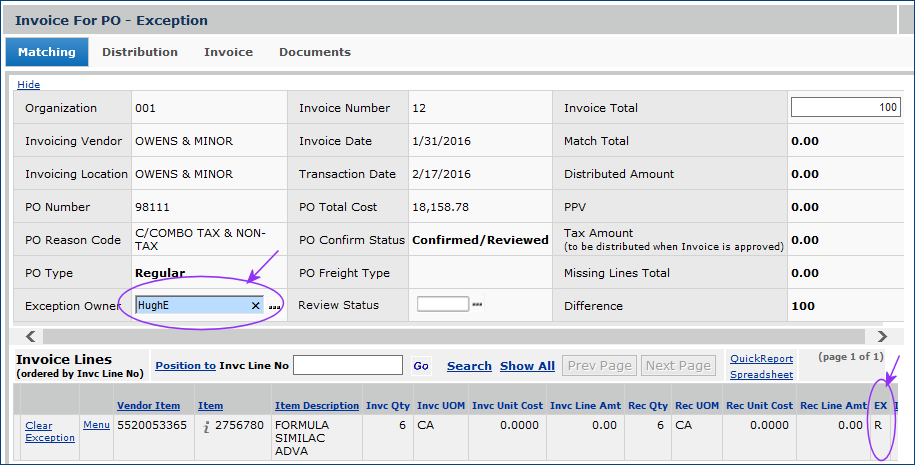Open Review Status lookup ellipsis
The height and width of the screenshot is (465, 915).
(x=477, y=305)
